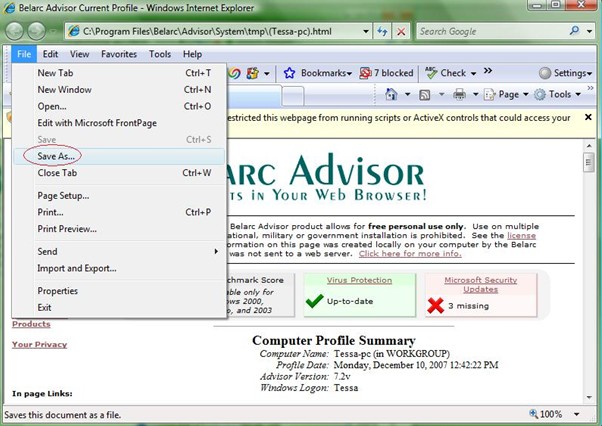This screenshot has height=426, width=602.
Task: Click the Bookmarks star icon
Action: click(x=289, y=73)
